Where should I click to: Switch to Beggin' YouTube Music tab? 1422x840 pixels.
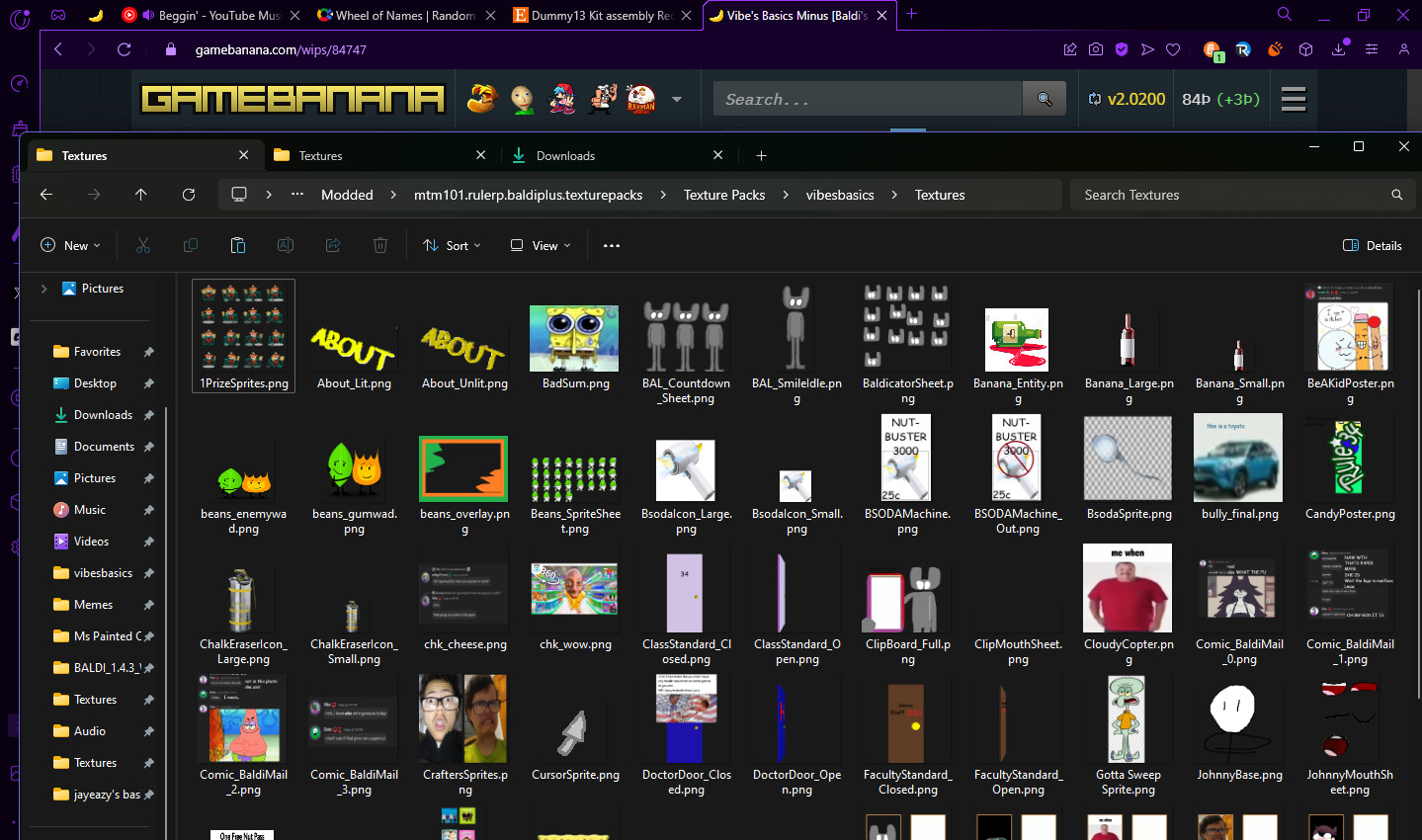[x=209, y=15]
